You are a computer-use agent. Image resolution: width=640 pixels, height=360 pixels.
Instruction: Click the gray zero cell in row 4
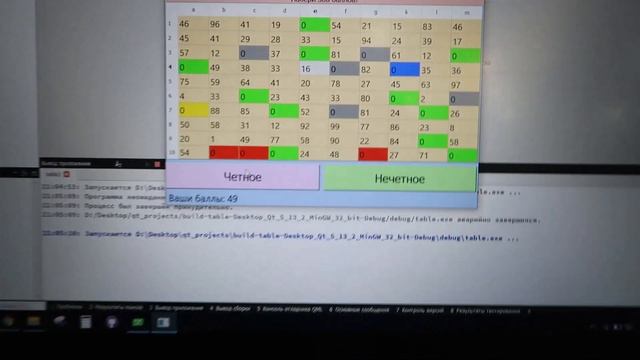344,69
